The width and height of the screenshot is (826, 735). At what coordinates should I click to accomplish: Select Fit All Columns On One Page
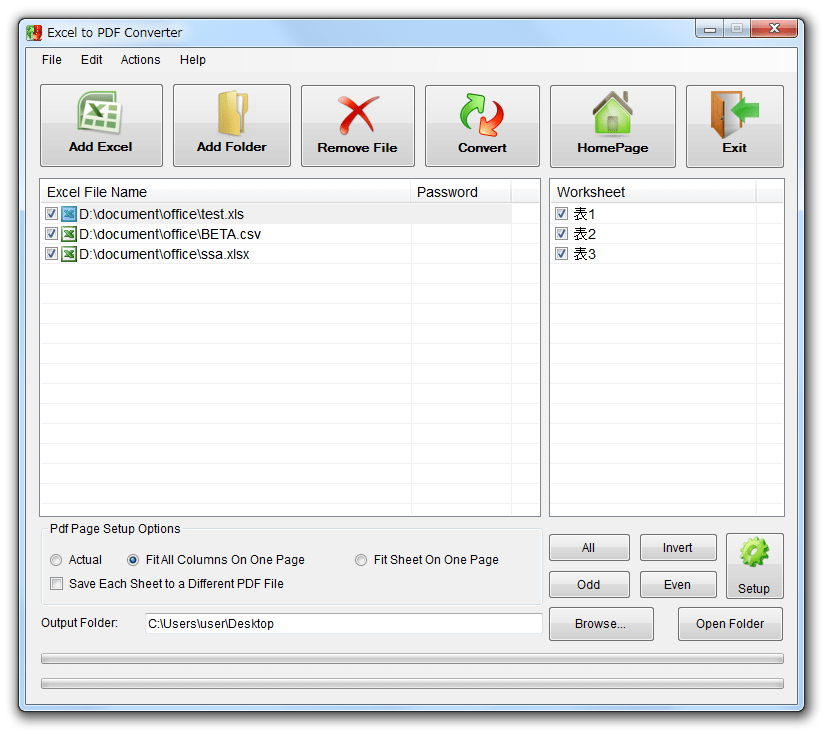click(x=133, y=560)
